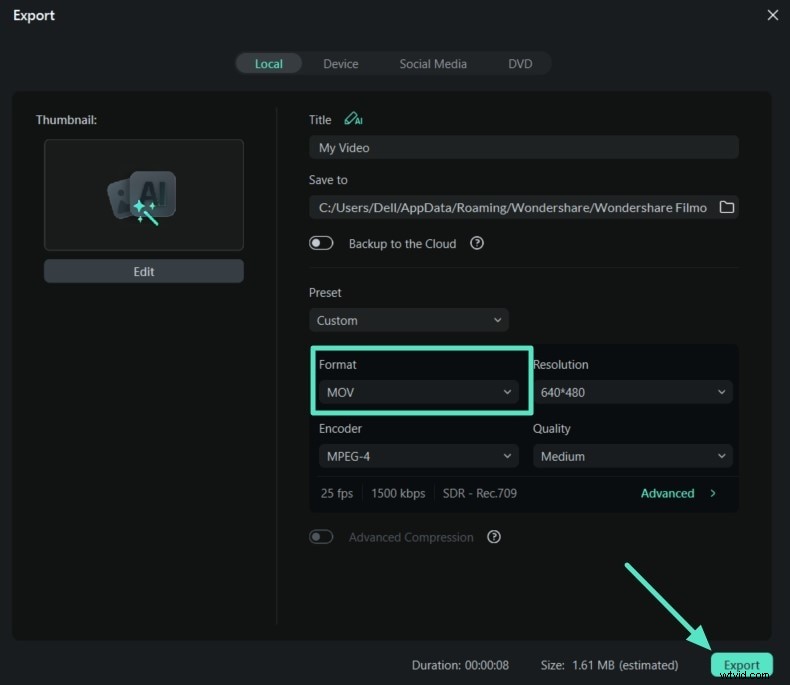Image resolution: width=790 pixels, height=685 pixels.
Task: Enable Backup to the Cloud toggle
Action: [x=321, y=243]
